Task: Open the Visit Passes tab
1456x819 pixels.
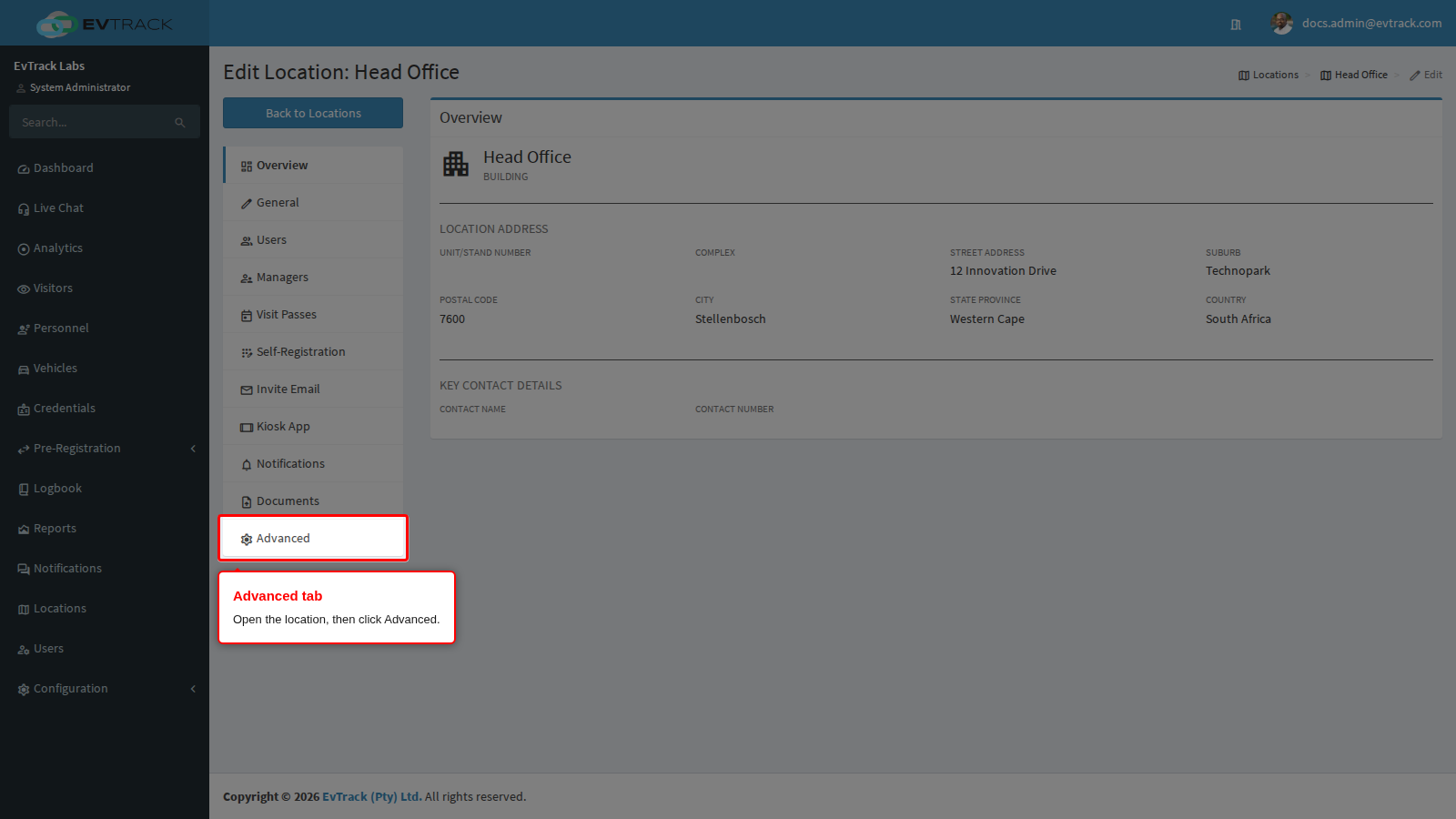Action: (313, 315)
